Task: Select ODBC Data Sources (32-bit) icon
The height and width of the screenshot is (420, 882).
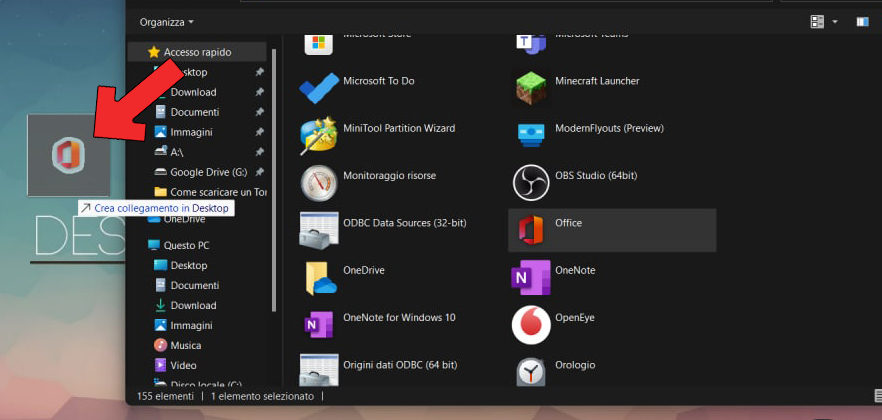Action: 320,229
